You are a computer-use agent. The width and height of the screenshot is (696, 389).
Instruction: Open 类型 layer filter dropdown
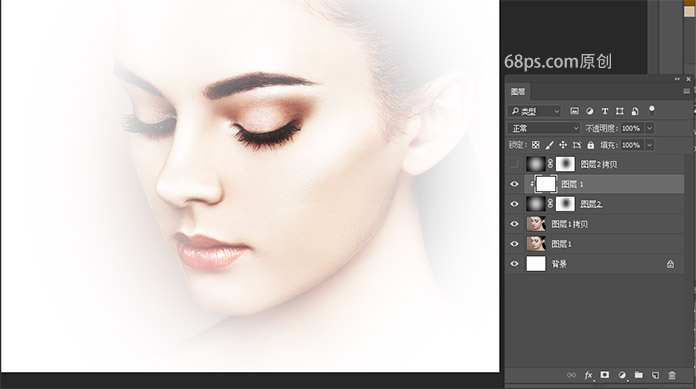[534, 111]
